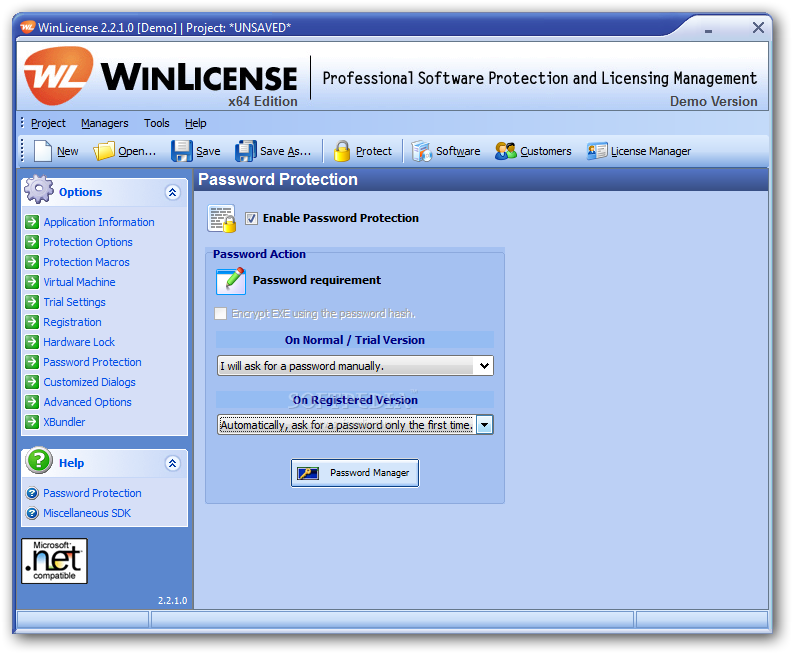Click green arrow icon beside Trial Settings
Image resolution: width=793 pixels, height=654 pixels.
(32, 301)
